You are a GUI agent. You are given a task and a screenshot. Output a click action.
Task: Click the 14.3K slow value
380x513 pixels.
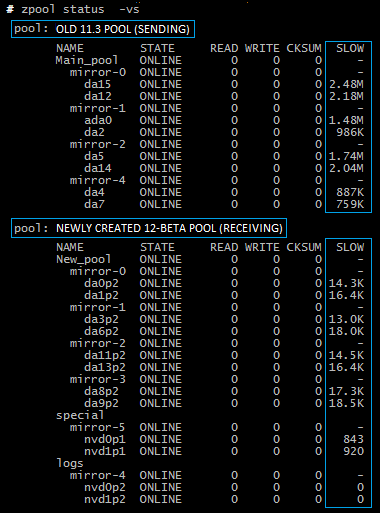tap(346, 283)
